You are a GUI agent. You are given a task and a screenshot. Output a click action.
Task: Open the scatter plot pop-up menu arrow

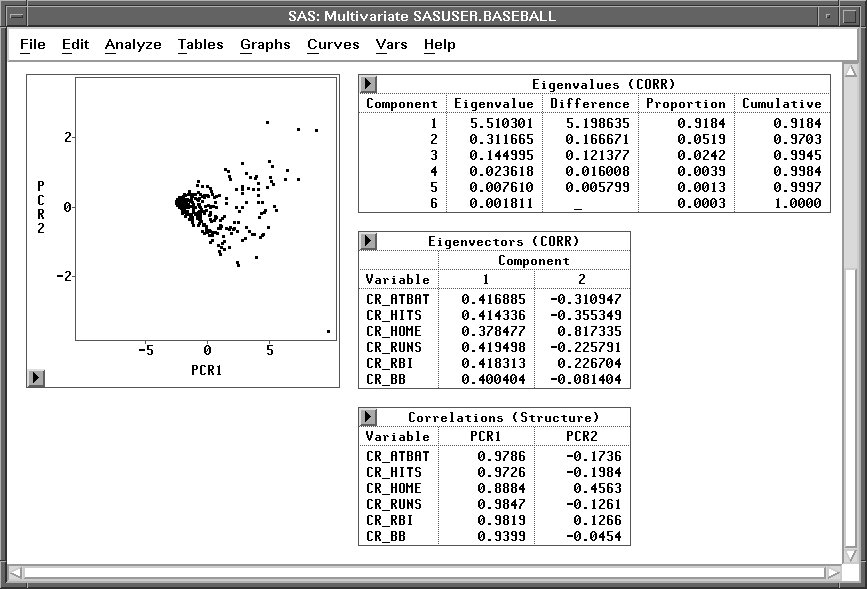click(36, 377)
